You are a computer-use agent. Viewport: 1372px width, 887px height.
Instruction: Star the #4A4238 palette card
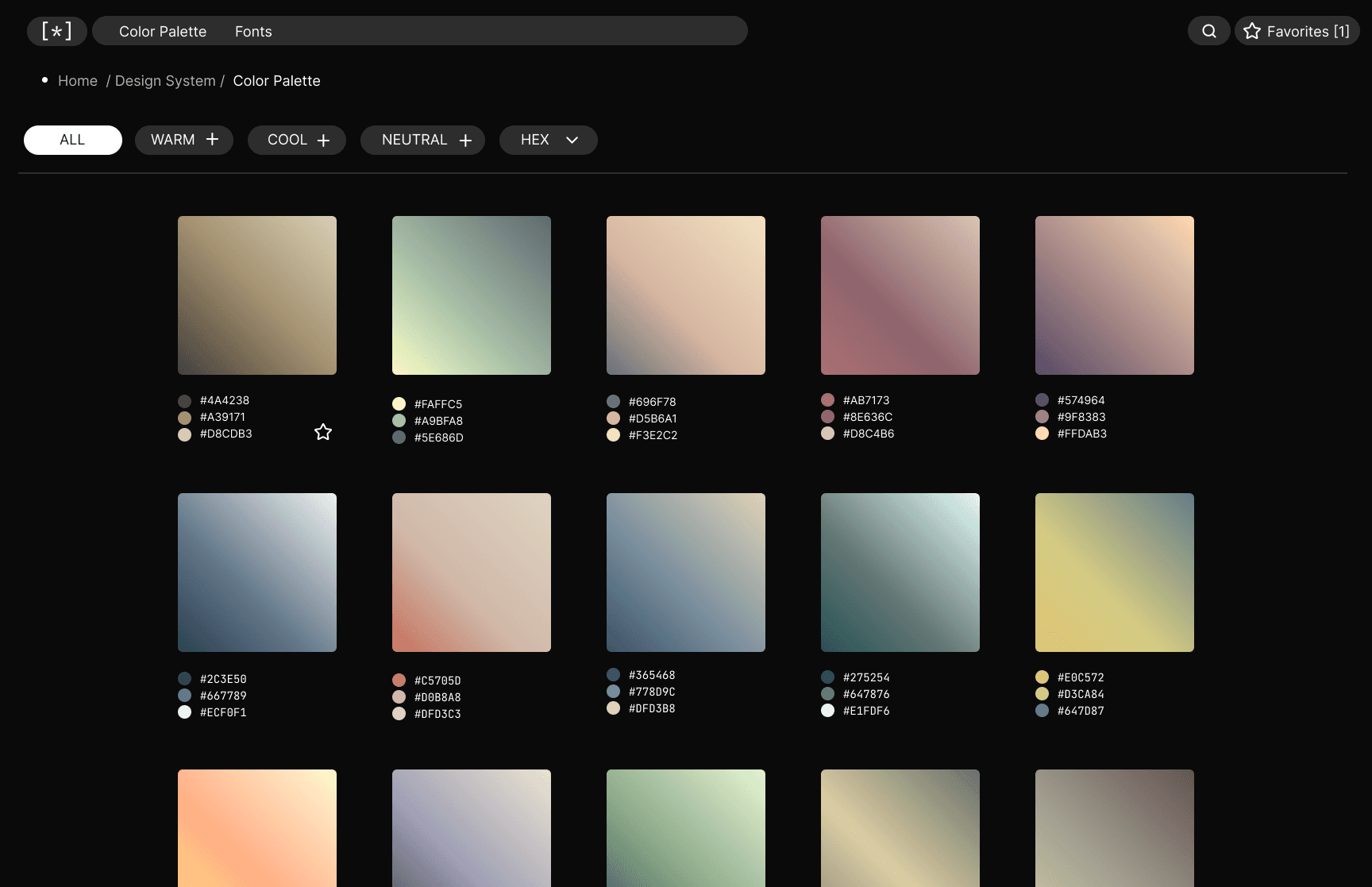pos(323,432)
